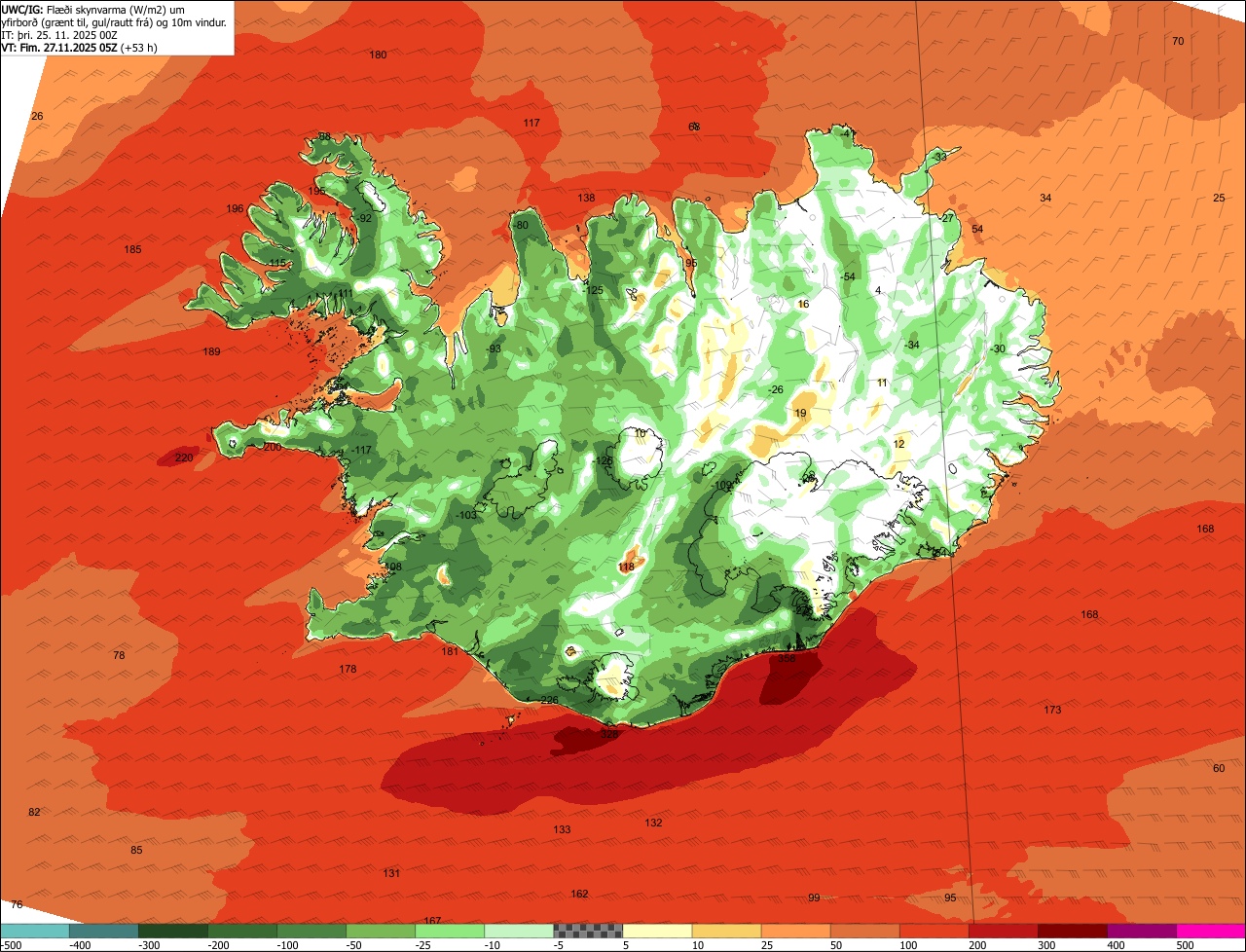Viewport: 1246px width, 952px height.
Task: Click the flux value 95 on the map
Action: (950, 897)
